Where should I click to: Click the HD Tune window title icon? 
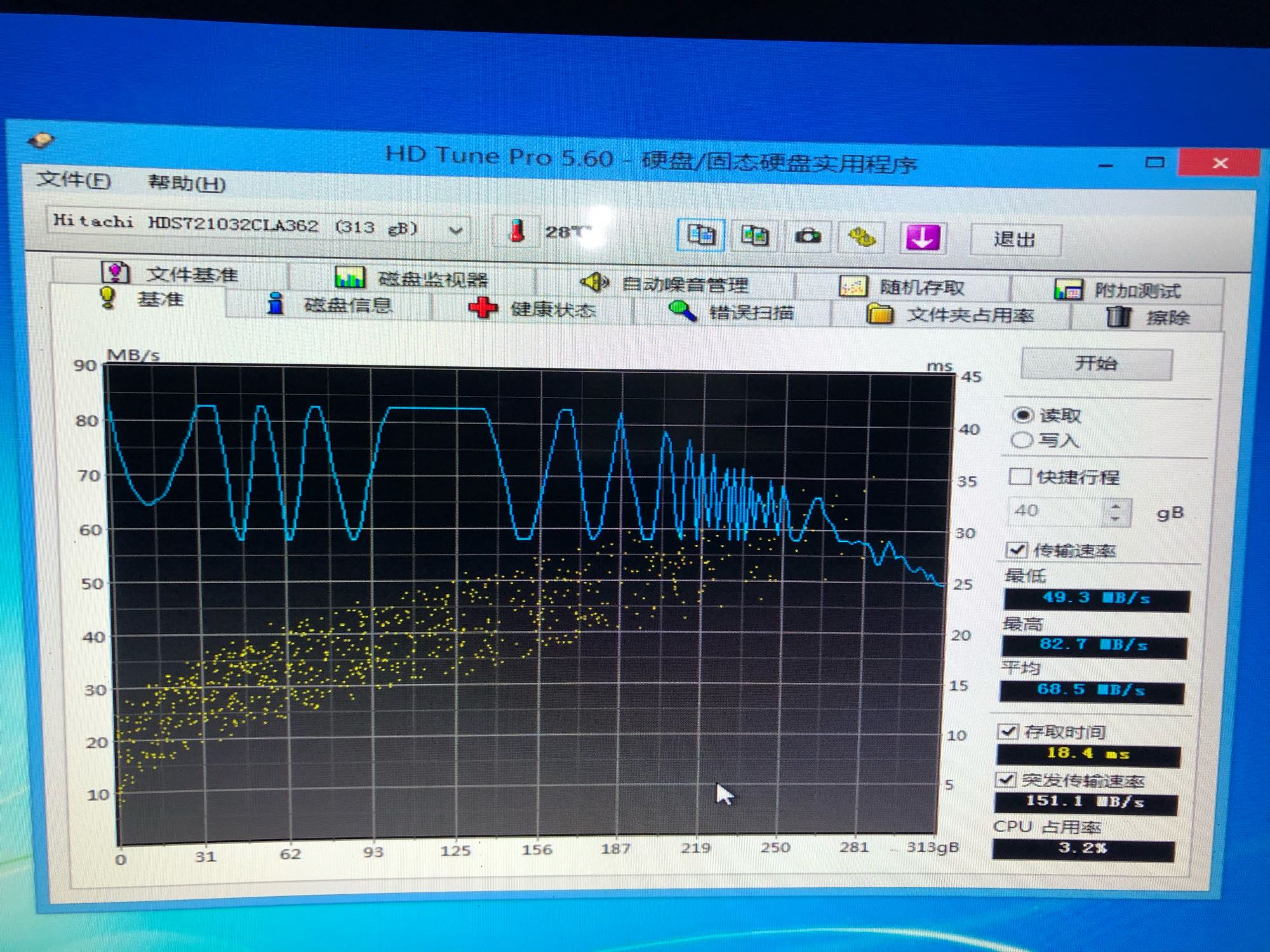[x=42, y=140]
